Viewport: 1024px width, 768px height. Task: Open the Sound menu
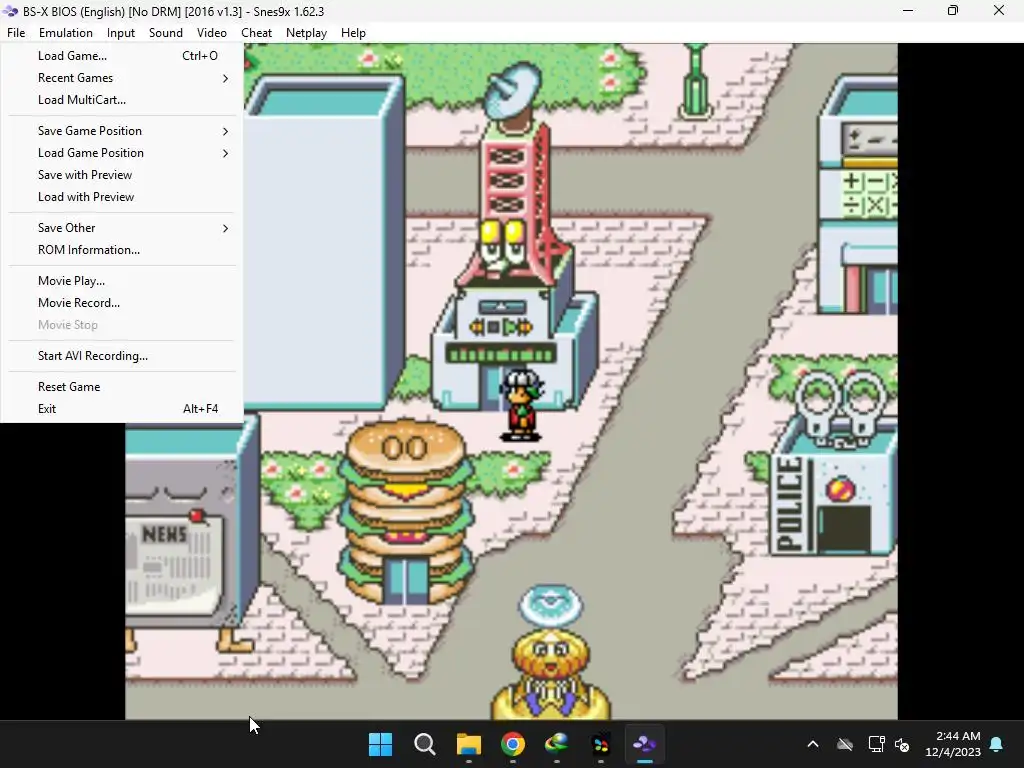166,33
